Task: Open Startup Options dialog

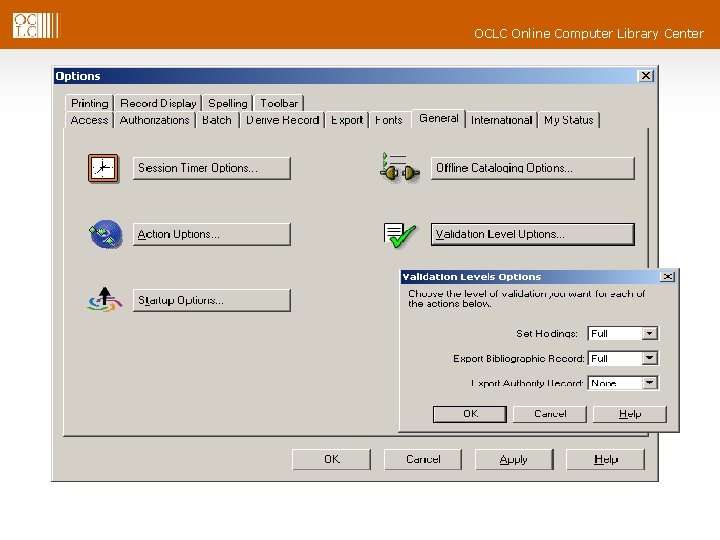Action: click(x=212, y=300)
